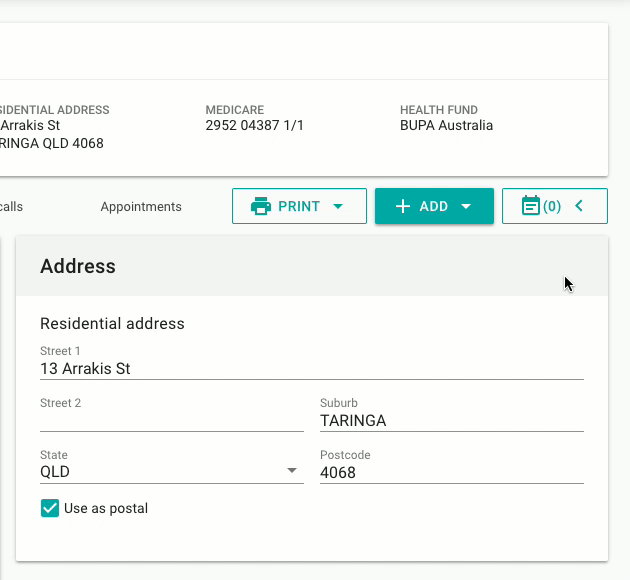Open the State dropdown arrow

coord(292,471)
